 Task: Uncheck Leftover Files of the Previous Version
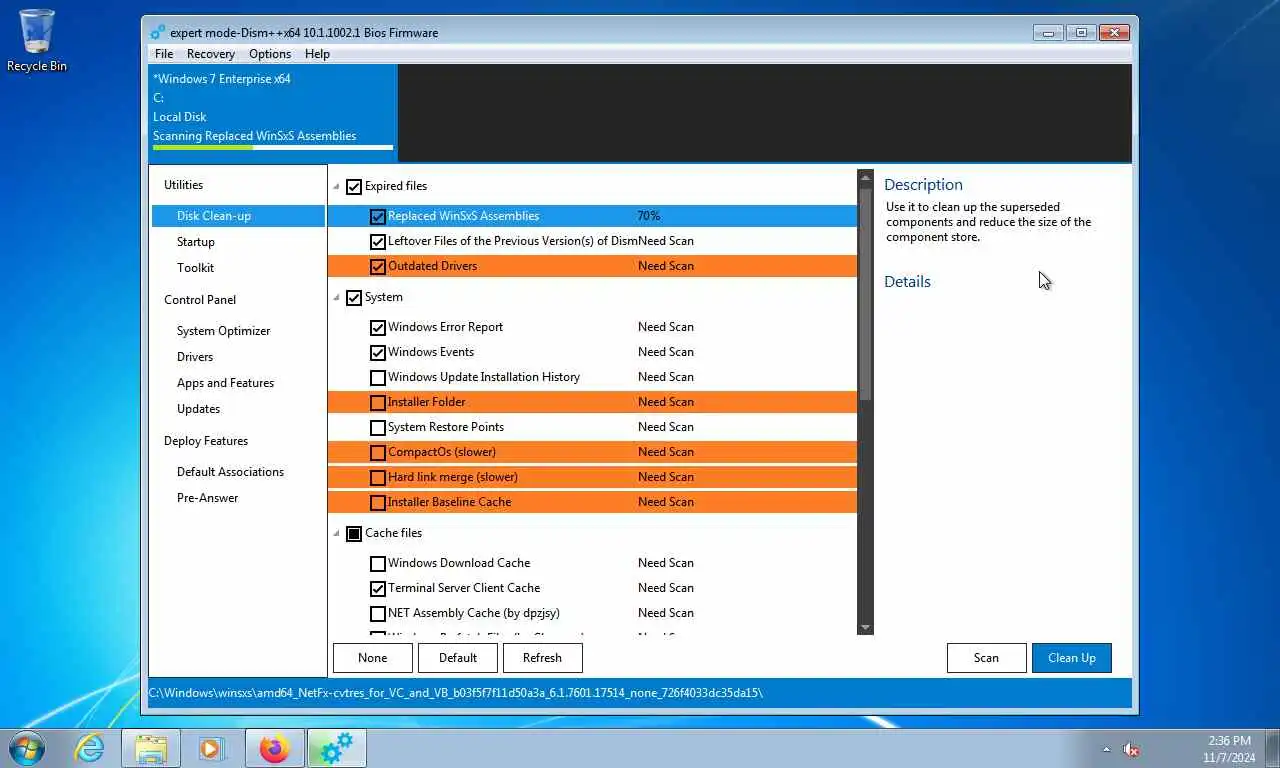(377, 241)
